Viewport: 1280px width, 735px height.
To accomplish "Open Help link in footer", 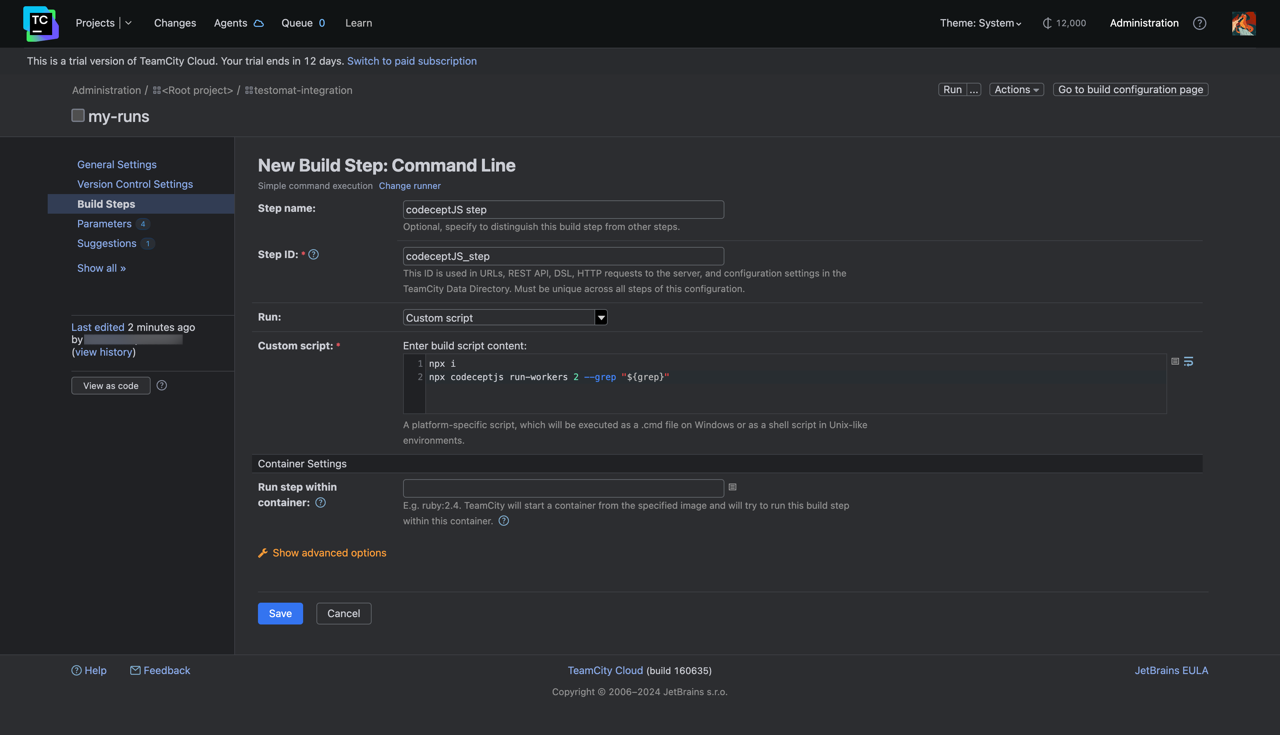I will 89,671.
